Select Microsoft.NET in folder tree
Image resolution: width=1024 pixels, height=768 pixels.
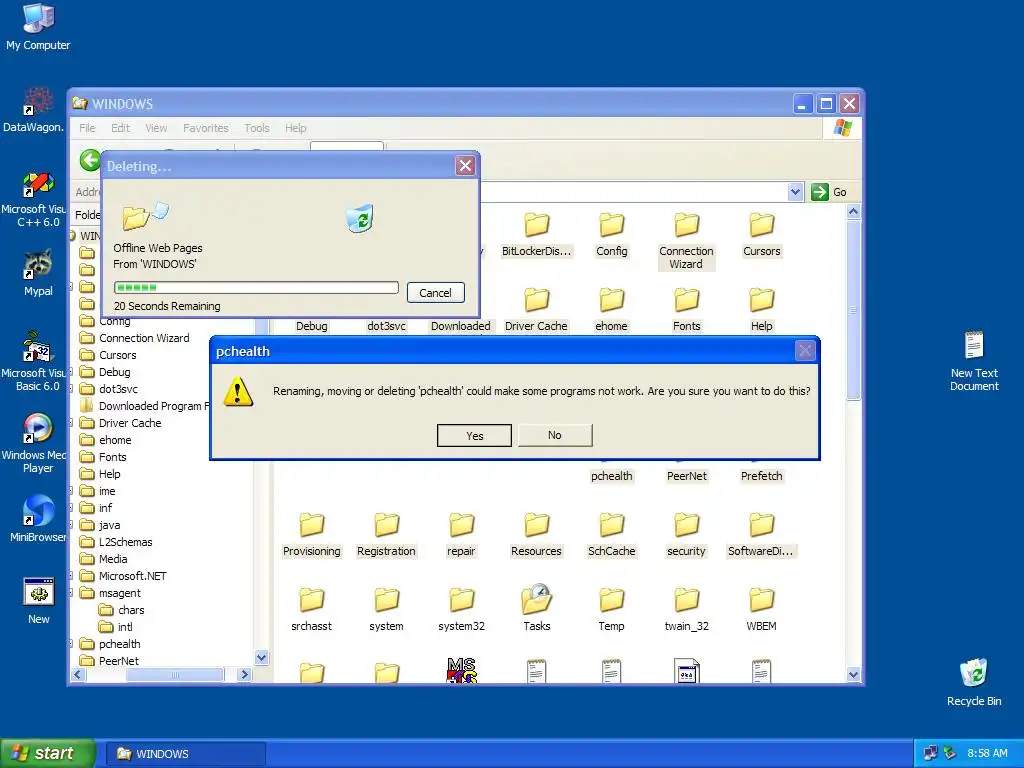[x=123, y=575]
